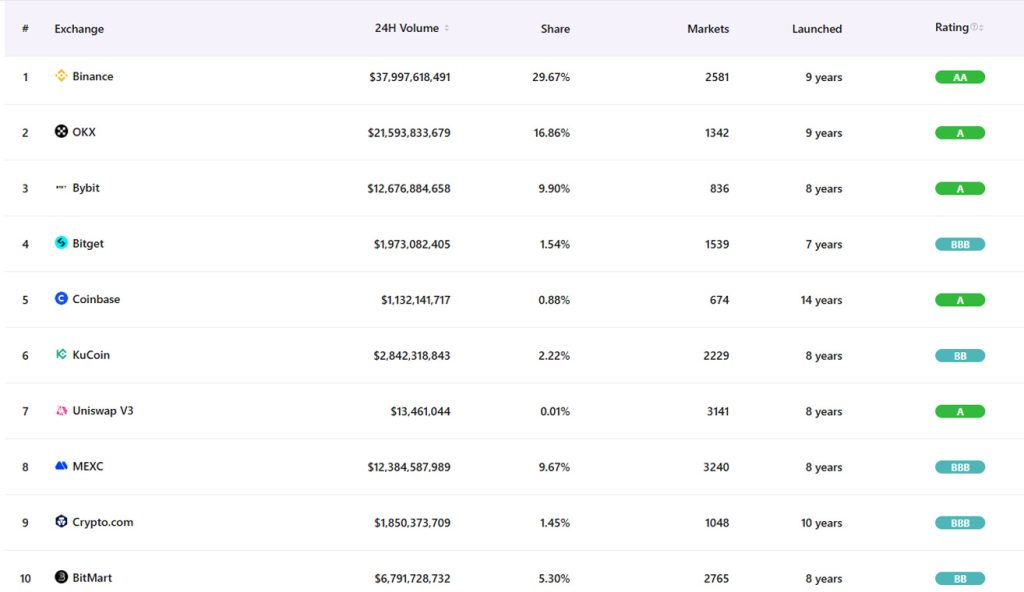The height and width of the screenshot is (592, 1024).
Task: Sort by Rating arrow
Action: (981, 27)
